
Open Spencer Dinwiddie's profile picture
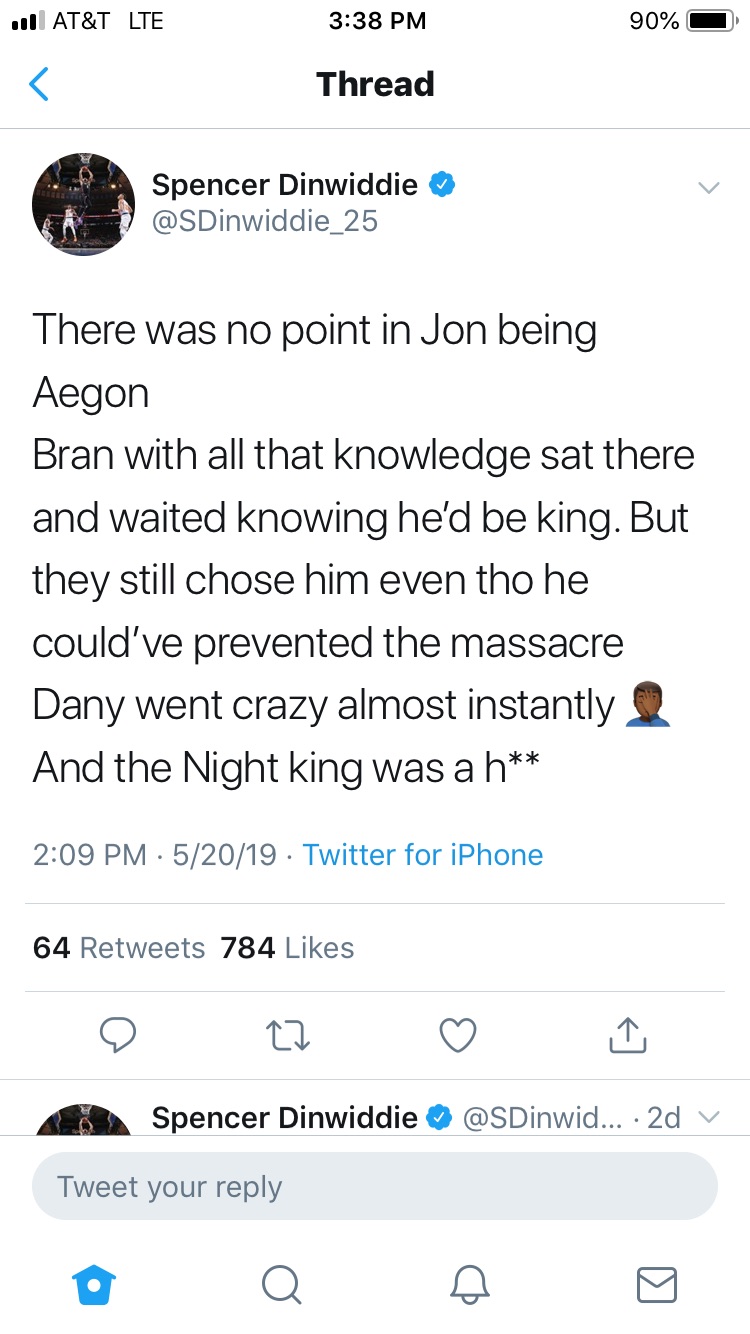coord(84,203)
